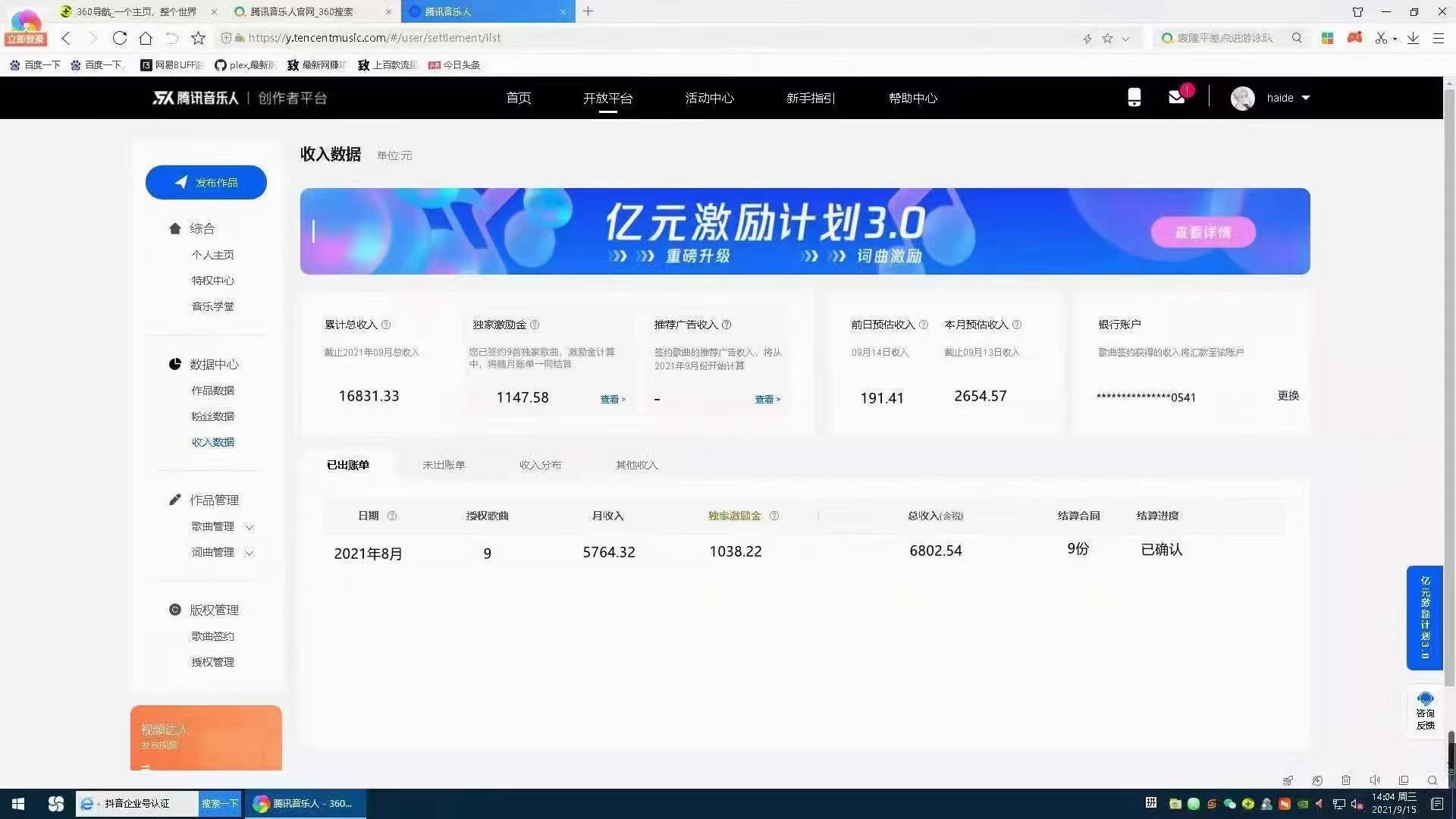
Task: Switch to the 已出账单 tab
Action: coord(348,465)
